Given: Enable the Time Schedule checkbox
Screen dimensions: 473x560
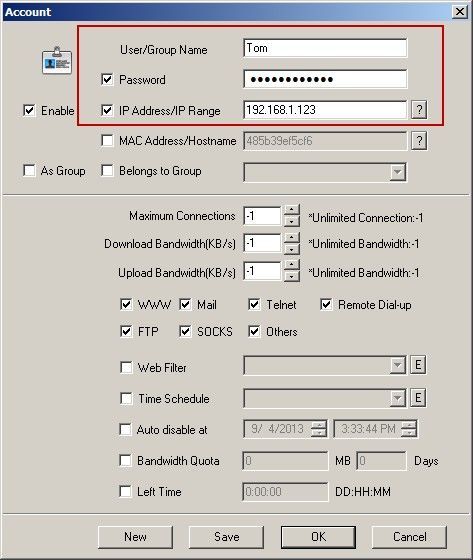Looking at the screenshot, I should click(x=126, y=398).
